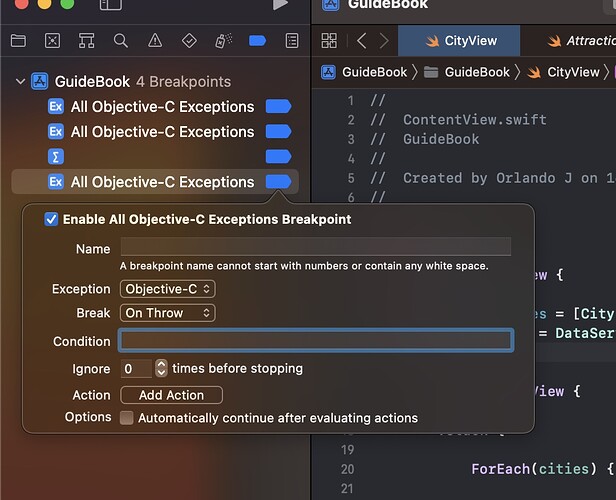Run the project with the play button
Viewport: 616px width, 500px height.
[280, 4]
